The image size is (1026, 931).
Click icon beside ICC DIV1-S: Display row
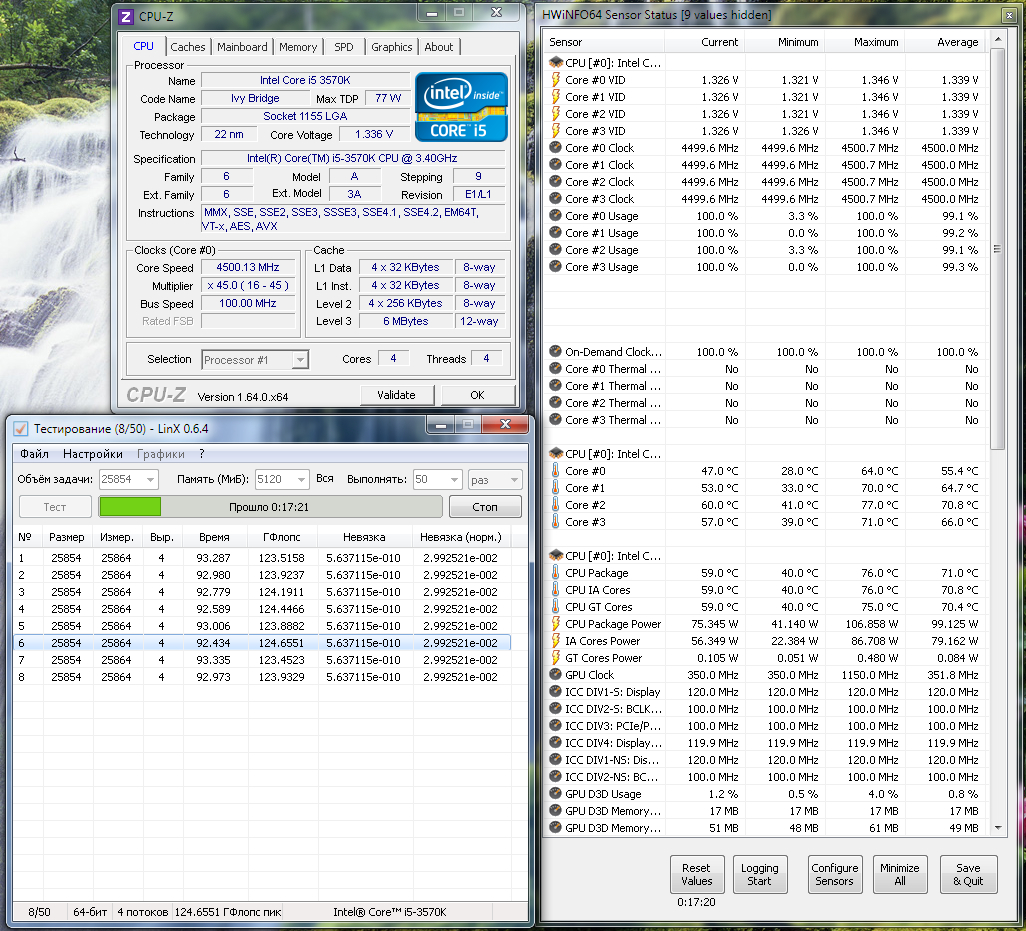coord(556,692)
